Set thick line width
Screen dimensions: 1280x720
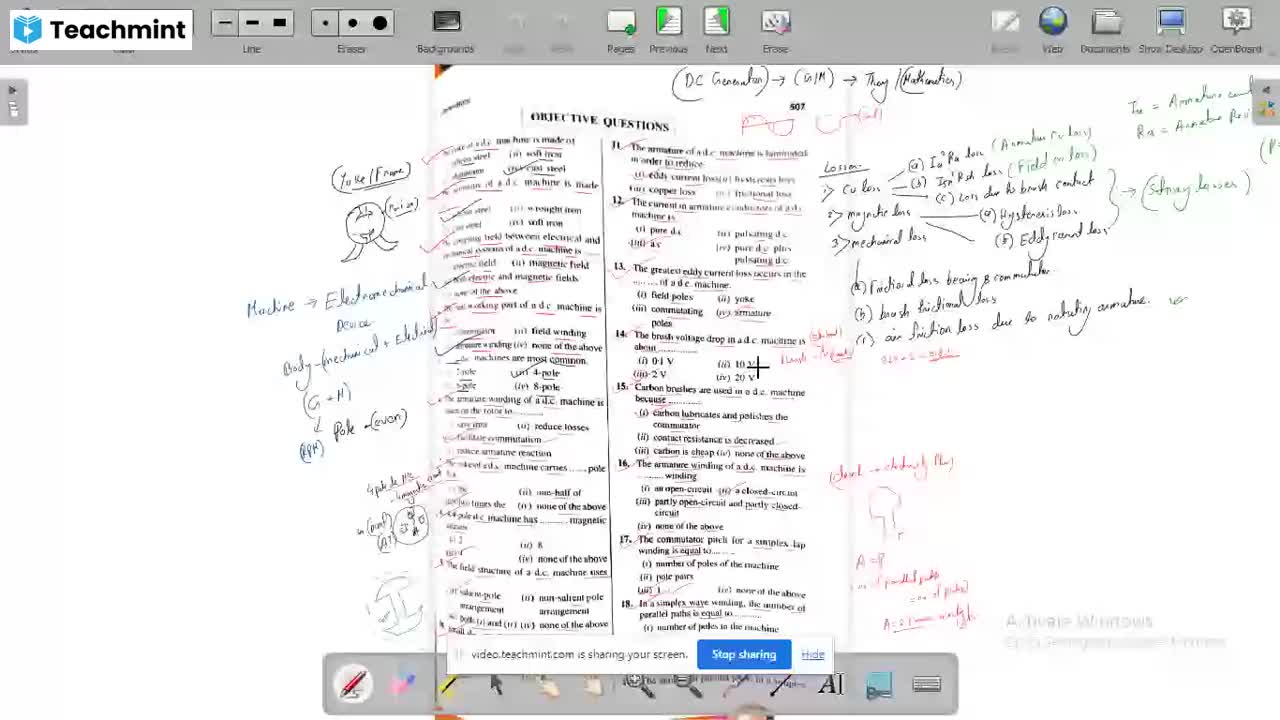click(x=280, y=23)
